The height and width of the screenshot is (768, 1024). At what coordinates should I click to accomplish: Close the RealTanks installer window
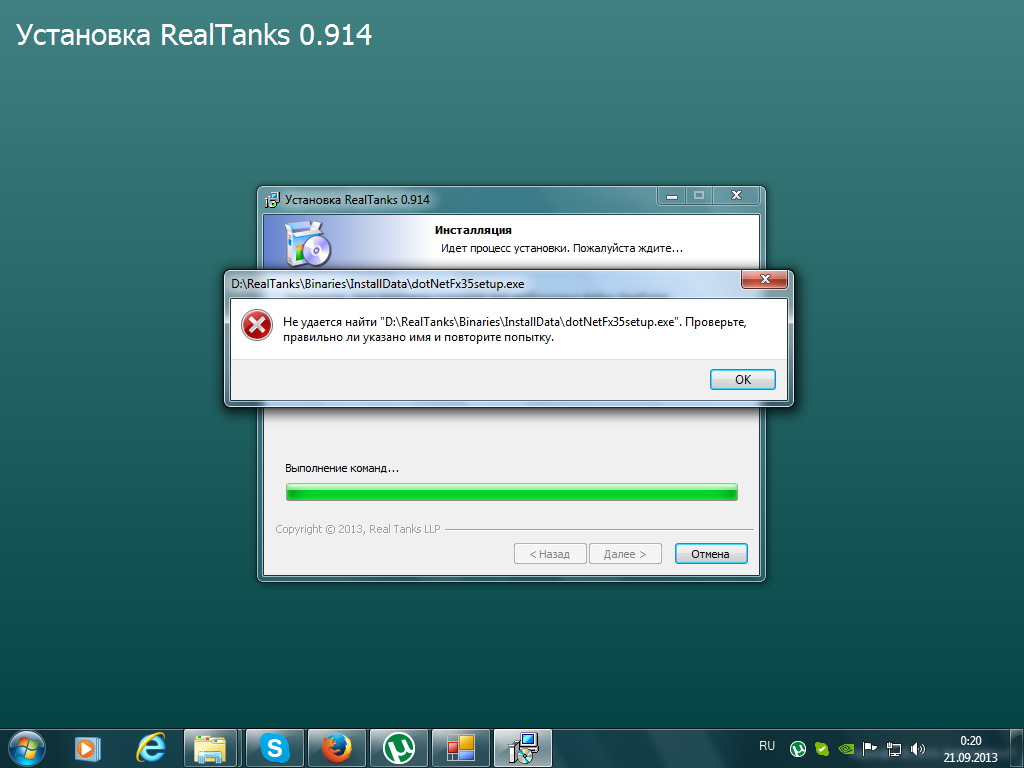pyautogui.click(x=736, y=195)
